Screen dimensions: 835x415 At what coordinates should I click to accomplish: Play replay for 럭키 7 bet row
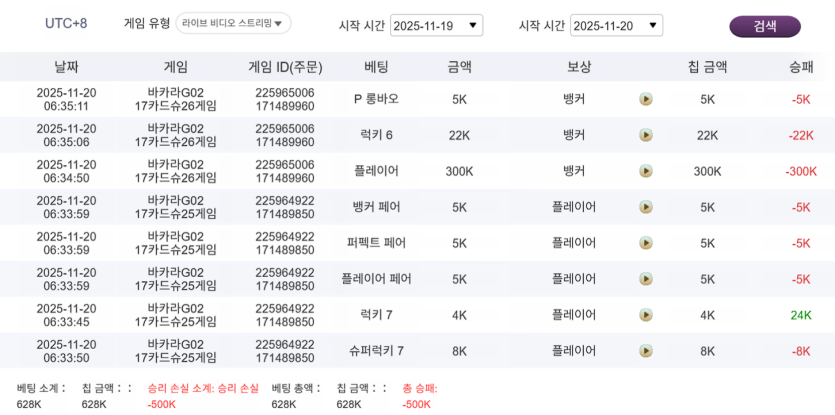point(646,315)
